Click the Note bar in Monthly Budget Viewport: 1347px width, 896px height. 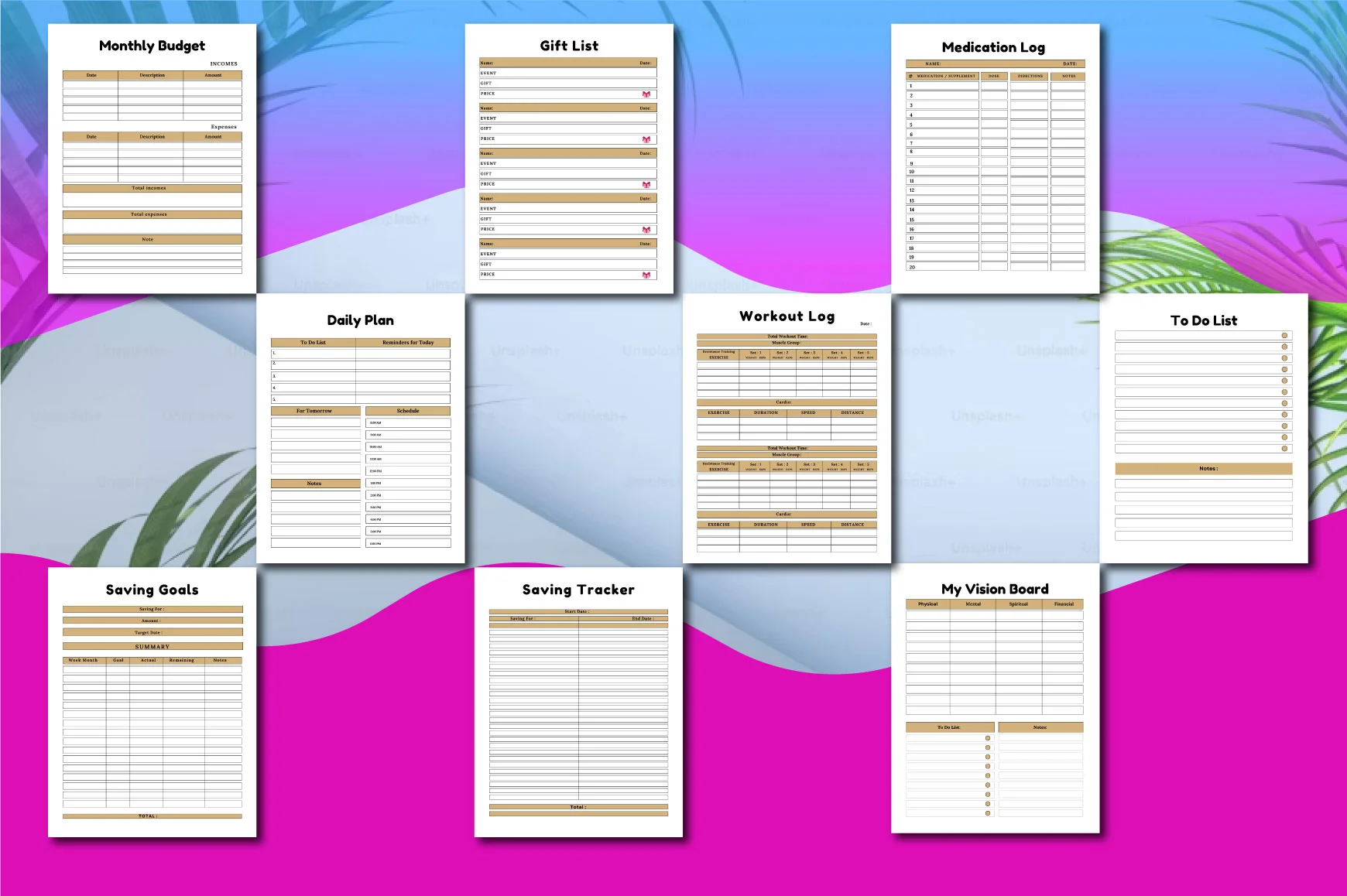pyautogui.click(x=152, y=240)
